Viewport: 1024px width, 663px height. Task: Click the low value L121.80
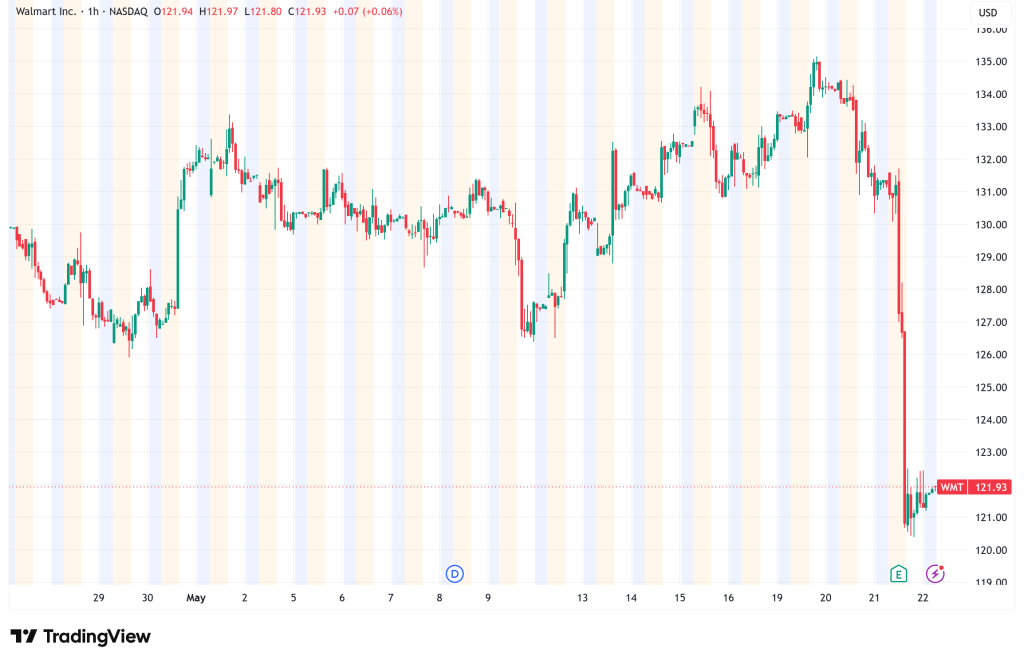pyautogui.click(x=264, y=12)
